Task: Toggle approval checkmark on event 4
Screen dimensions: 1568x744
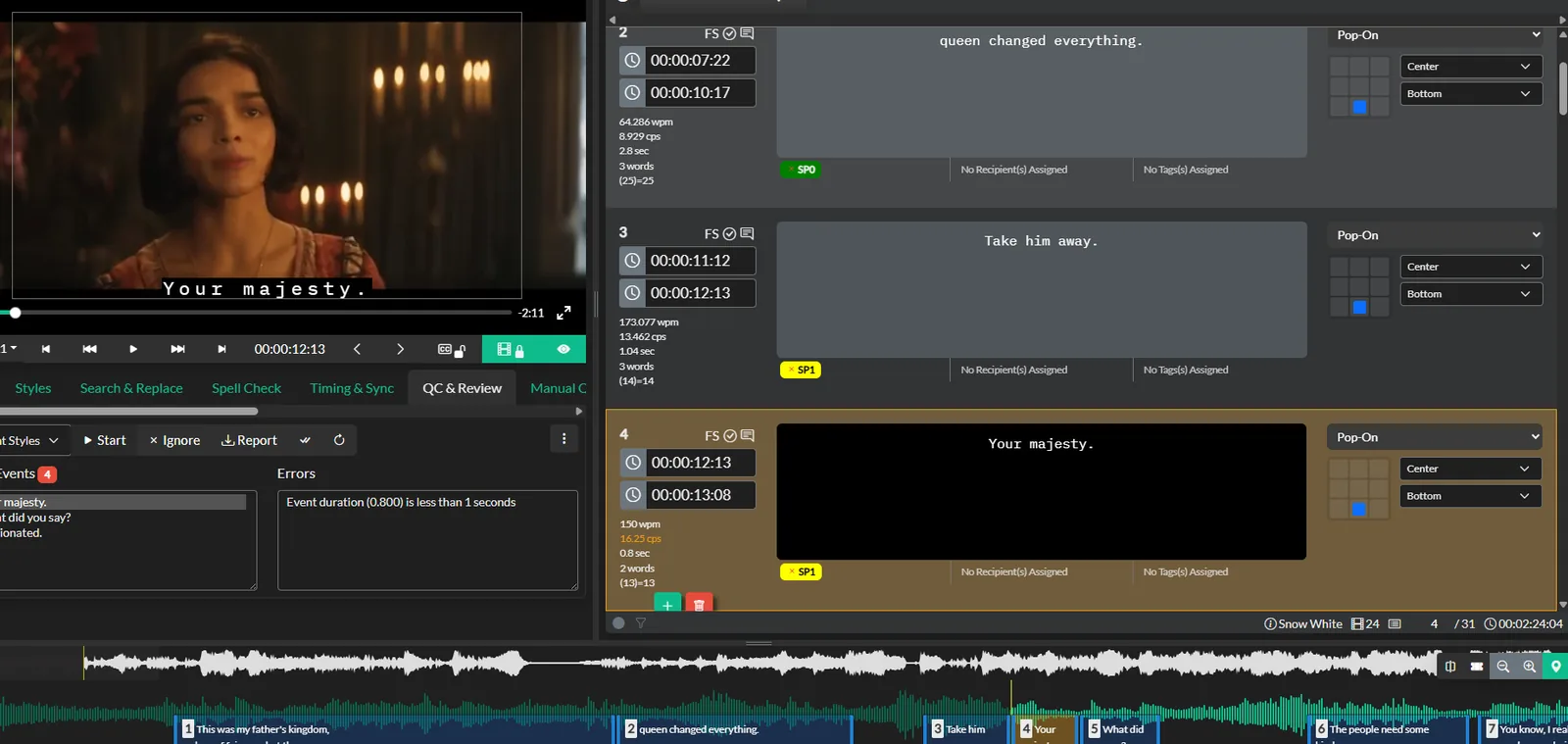Action: (x=729, y=436)
